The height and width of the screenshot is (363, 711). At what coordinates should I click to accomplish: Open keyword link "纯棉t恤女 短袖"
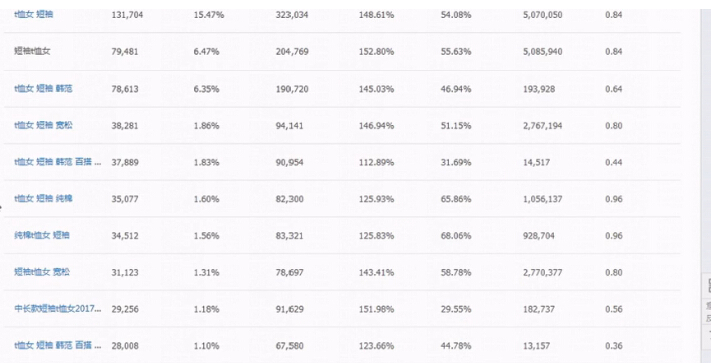pyautogui.click(x=42, y=235)
